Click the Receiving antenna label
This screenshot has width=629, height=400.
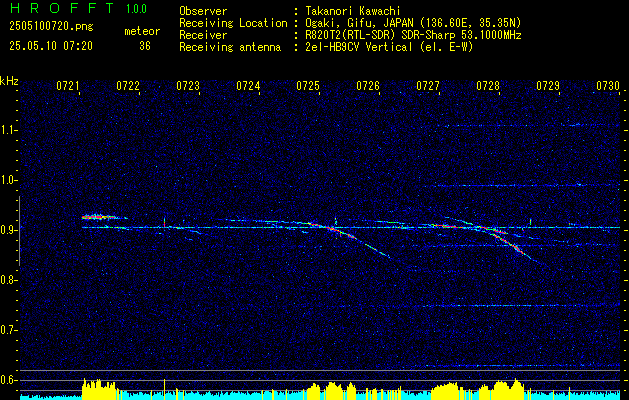coord(230,47)
